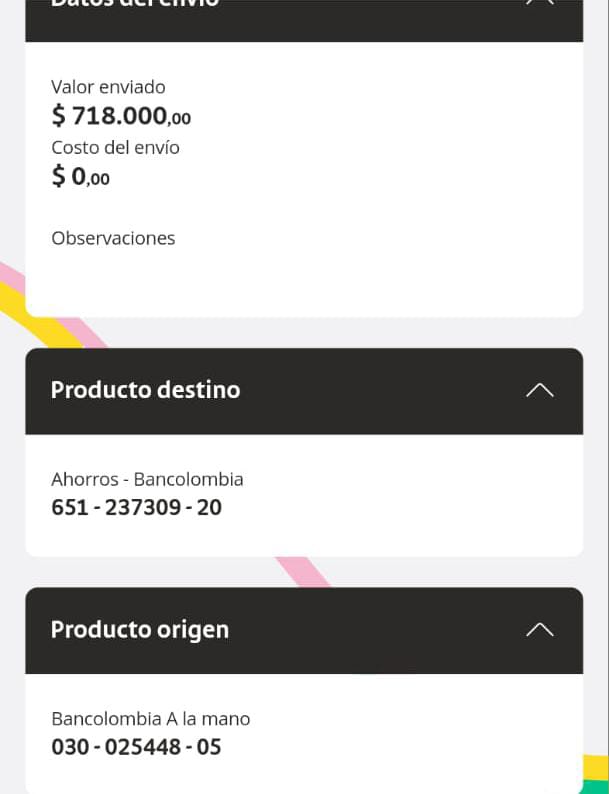The width and height of the screenshot is (609, 794).
Task: Tap the Observaciones label
Action: click(x=113, y=238)
